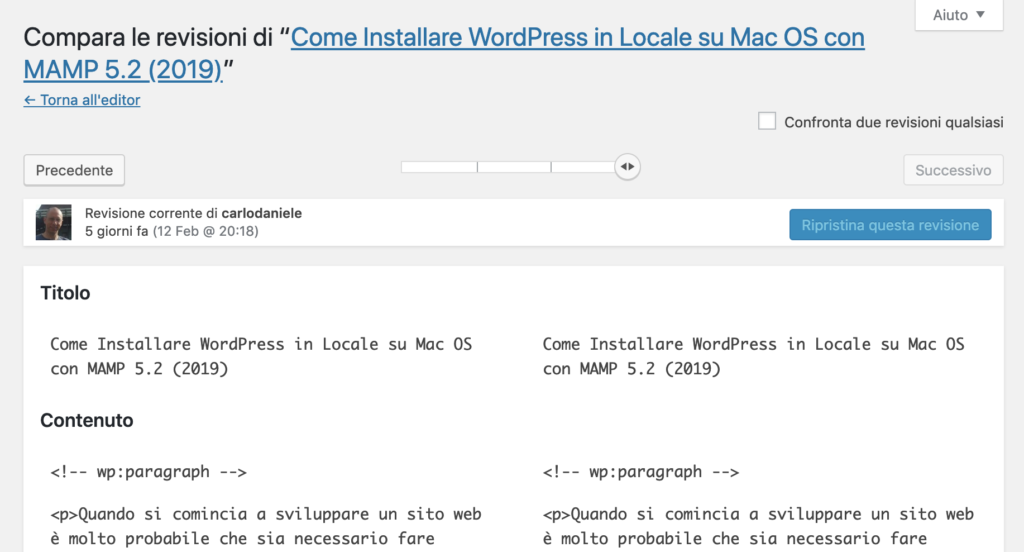The image size is (1024, 552).
Task: Click the left column wp:paragraph comment
Action: click(149, 472)
